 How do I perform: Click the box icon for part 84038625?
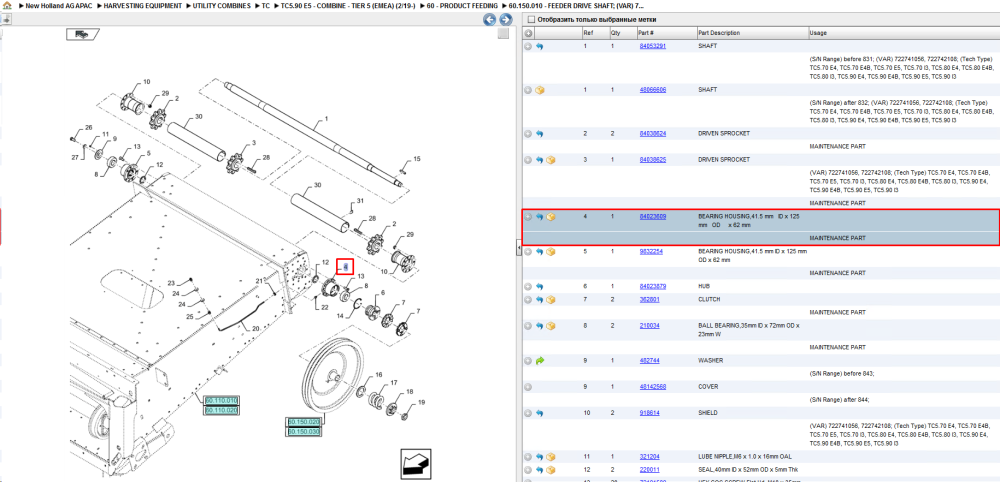(x=550, y=159)
